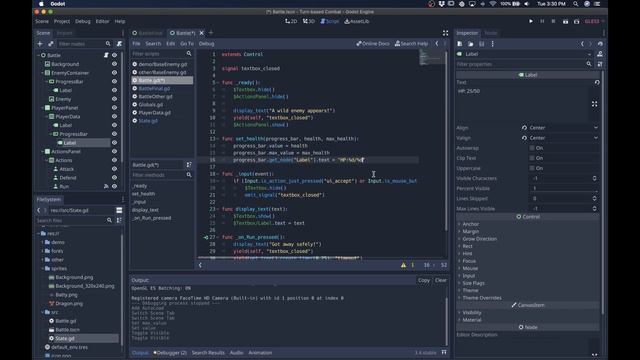Enable the Uppercase checkbox
Image resolution: width=640 pixels, height=360 pixels.
[532, 168]
